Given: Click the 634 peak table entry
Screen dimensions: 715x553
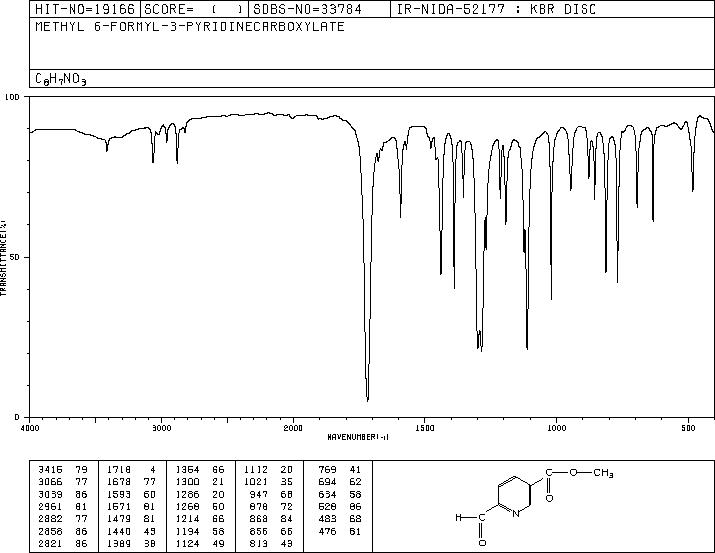Looking at the screenshot, I should tap(327, 494).
